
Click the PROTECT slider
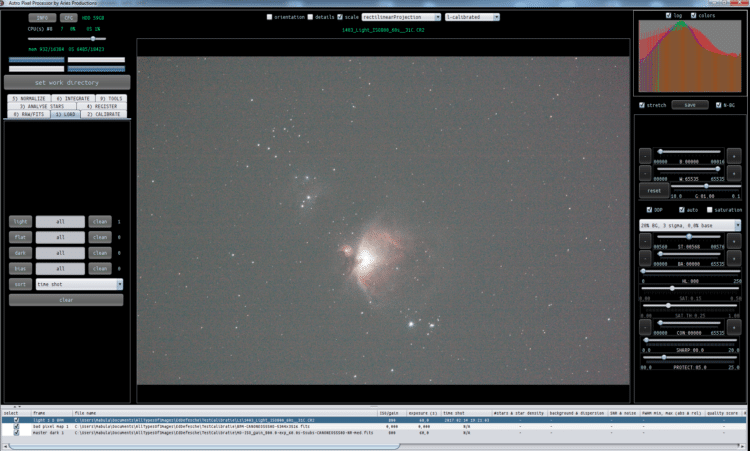coord(691,357)
